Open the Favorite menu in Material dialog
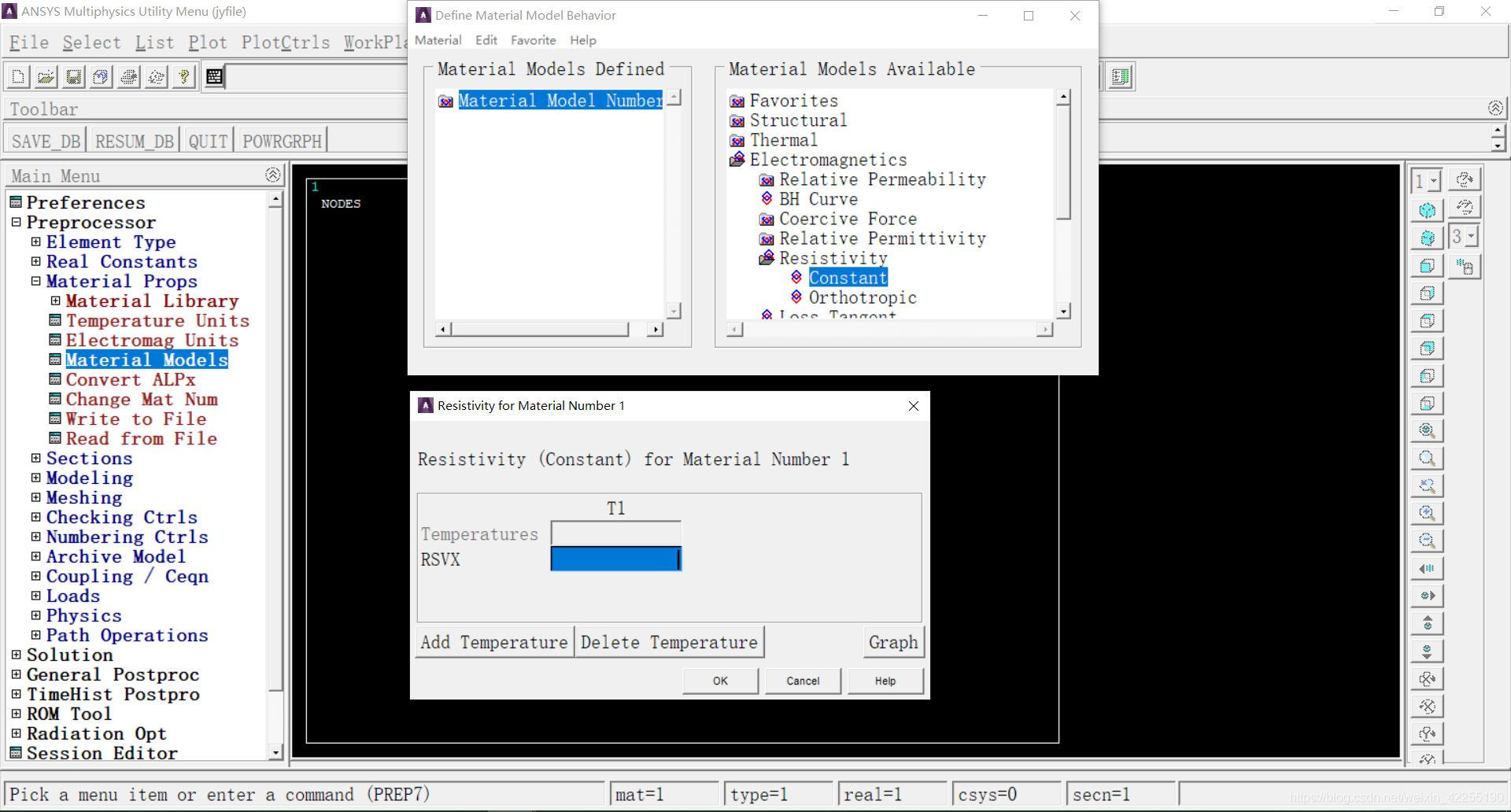Screen dimensions: 1511x812 [533, 40]
